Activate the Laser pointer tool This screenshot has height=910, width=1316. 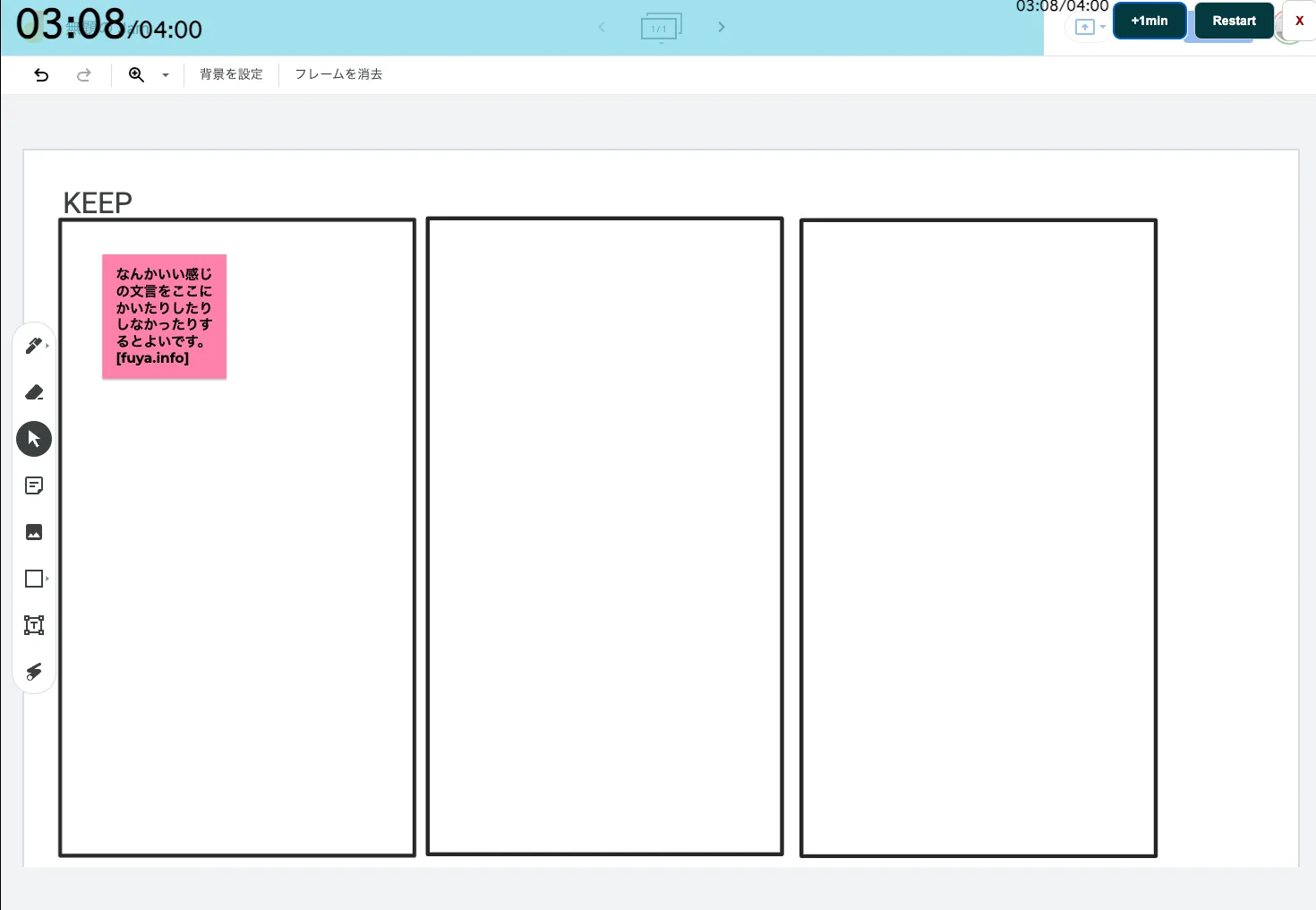34,672
